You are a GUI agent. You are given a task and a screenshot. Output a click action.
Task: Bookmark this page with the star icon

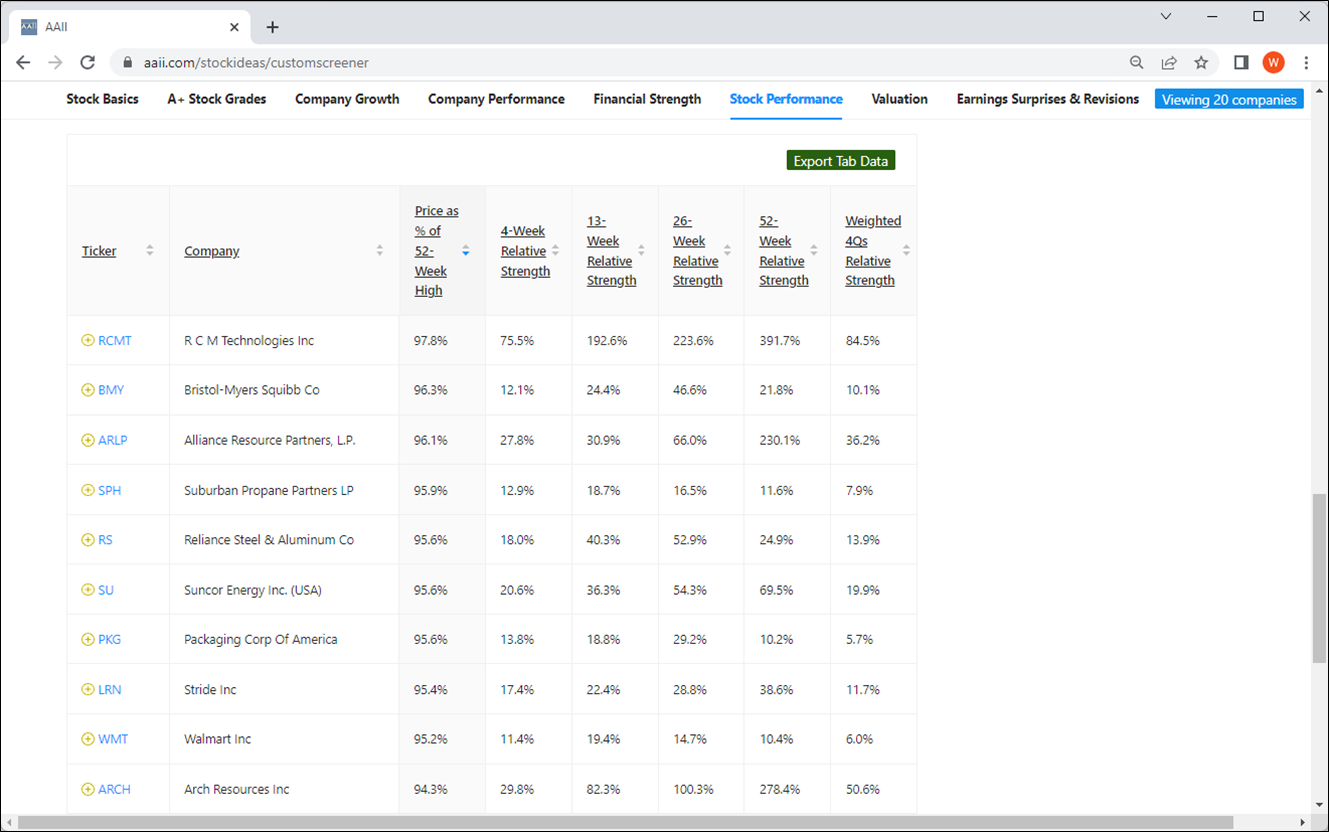[x=1201, y=62]
